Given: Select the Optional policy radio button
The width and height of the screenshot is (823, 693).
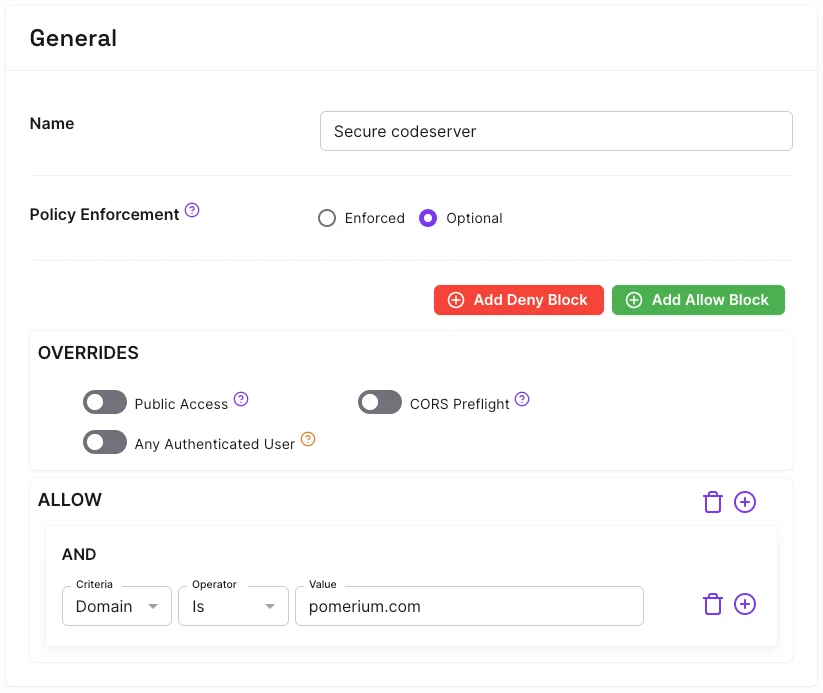Looking at the screenshot, I should pyautogui.click(x=428, y=218).
